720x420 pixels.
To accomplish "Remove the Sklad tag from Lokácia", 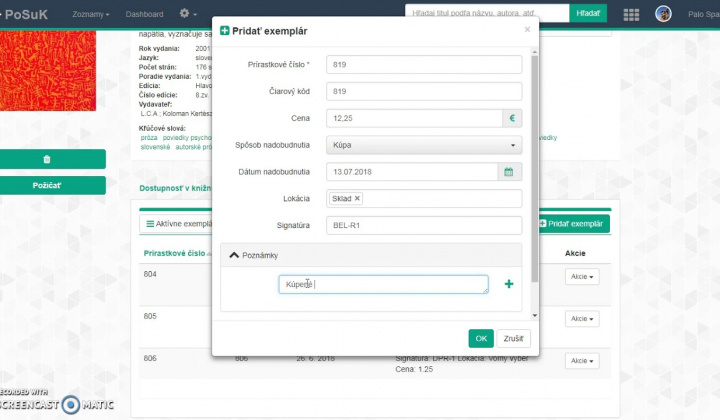I will (x=357, y=199).
